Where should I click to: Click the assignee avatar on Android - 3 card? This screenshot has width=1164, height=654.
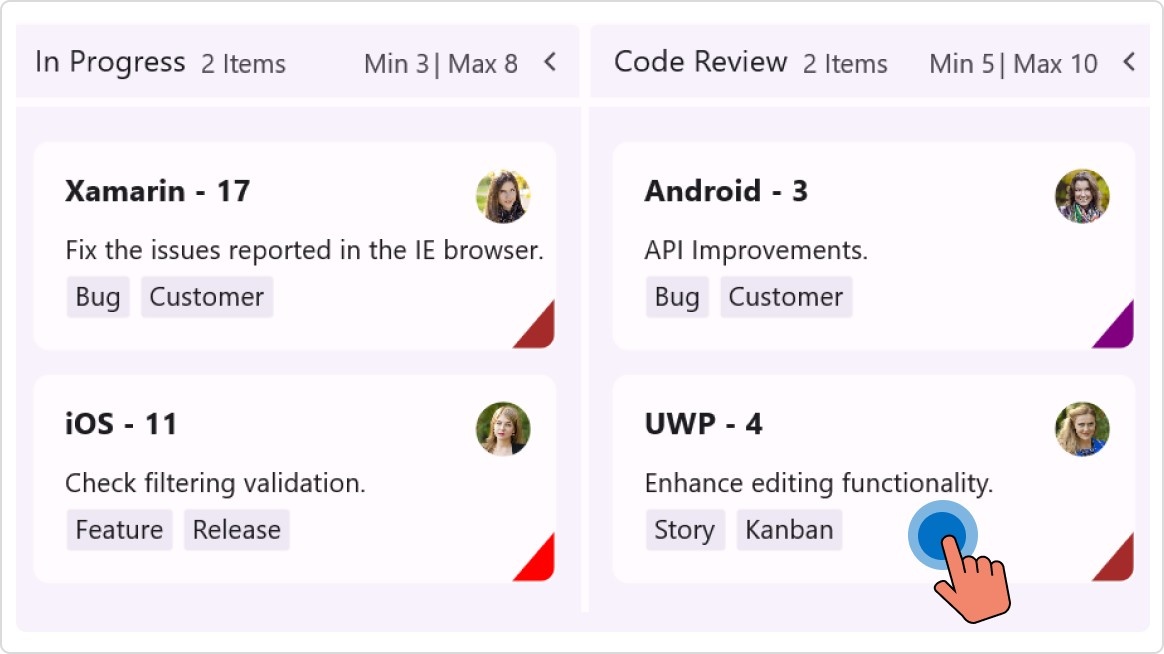1082,197
